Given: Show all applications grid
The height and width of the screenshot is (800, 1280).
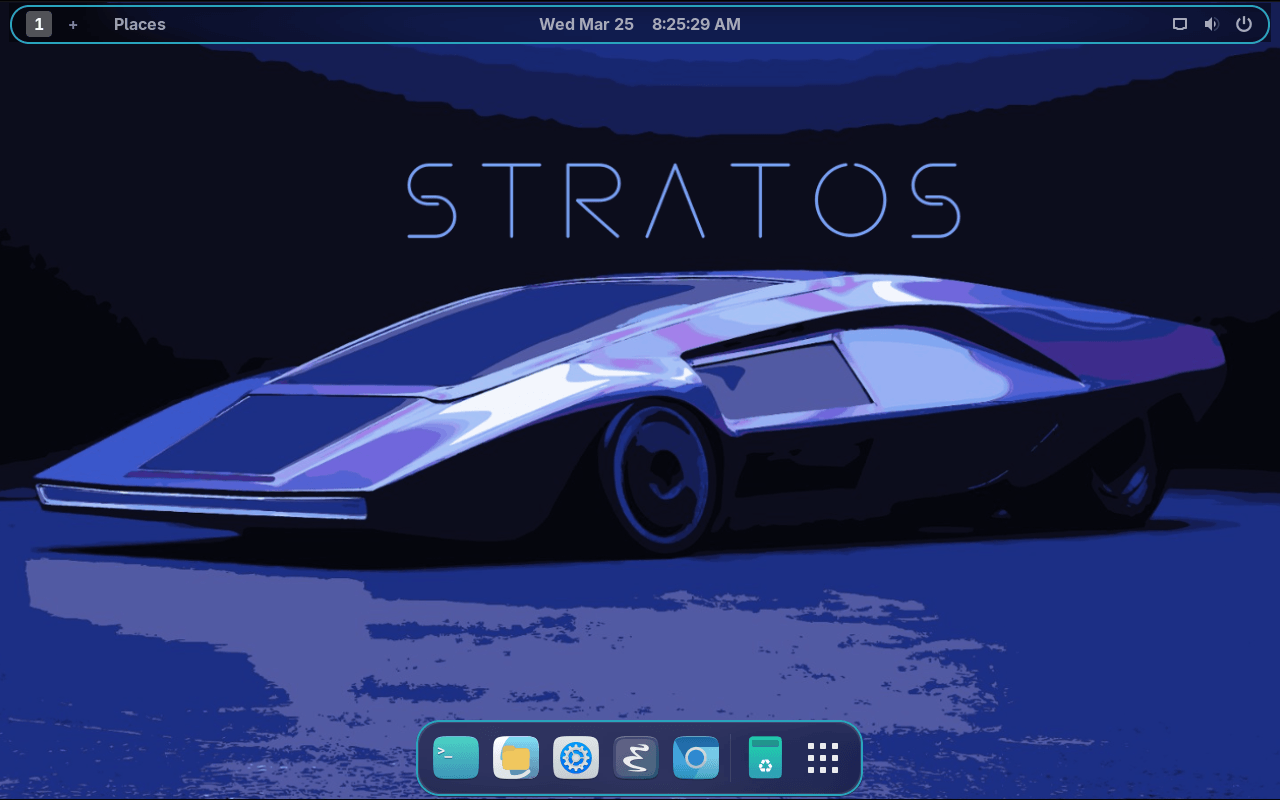Looking at the screenshot, I should point(823,758).
